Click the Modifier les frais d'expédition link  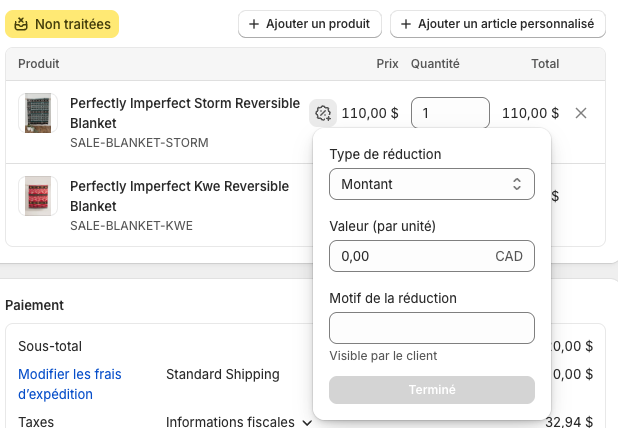coord(69,384)
